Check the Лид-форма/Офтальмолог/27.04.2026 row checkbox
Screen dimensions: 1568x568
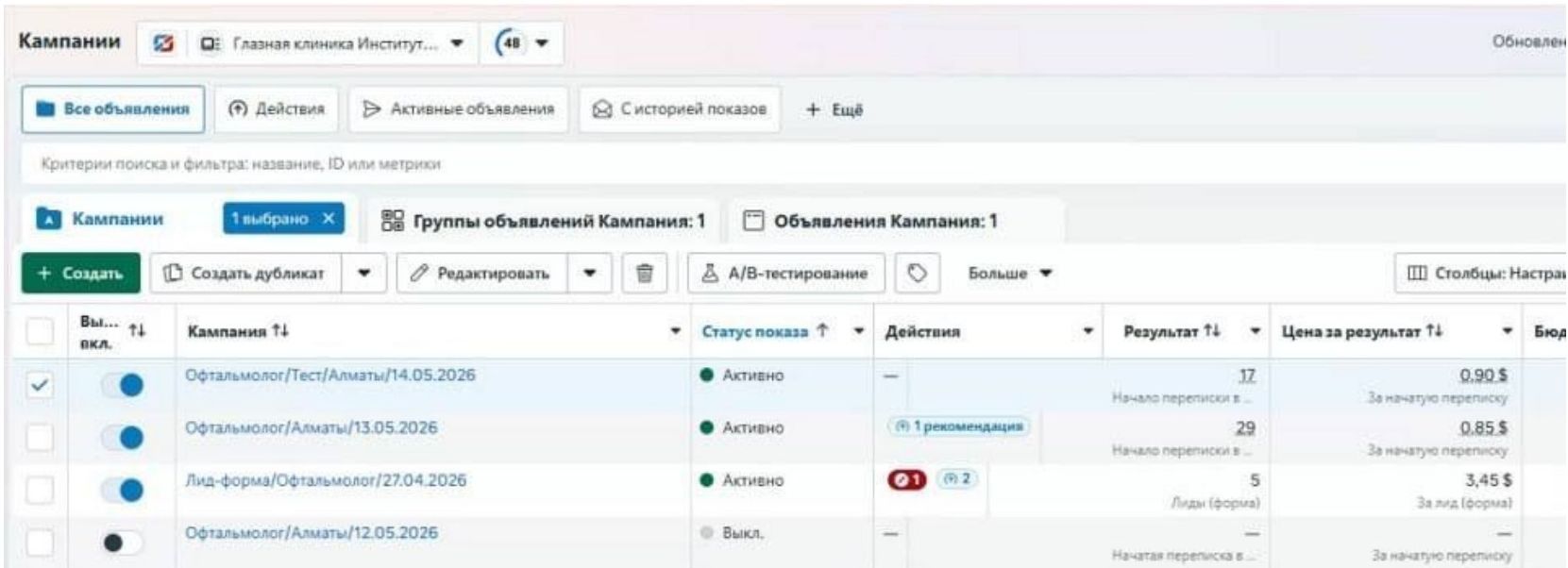coord(40,490)
